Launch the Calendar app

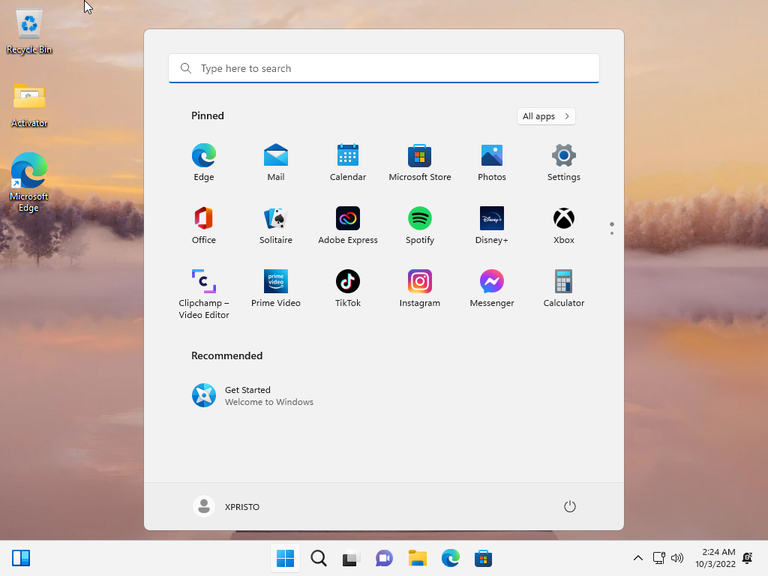click(x=348, y=162)
